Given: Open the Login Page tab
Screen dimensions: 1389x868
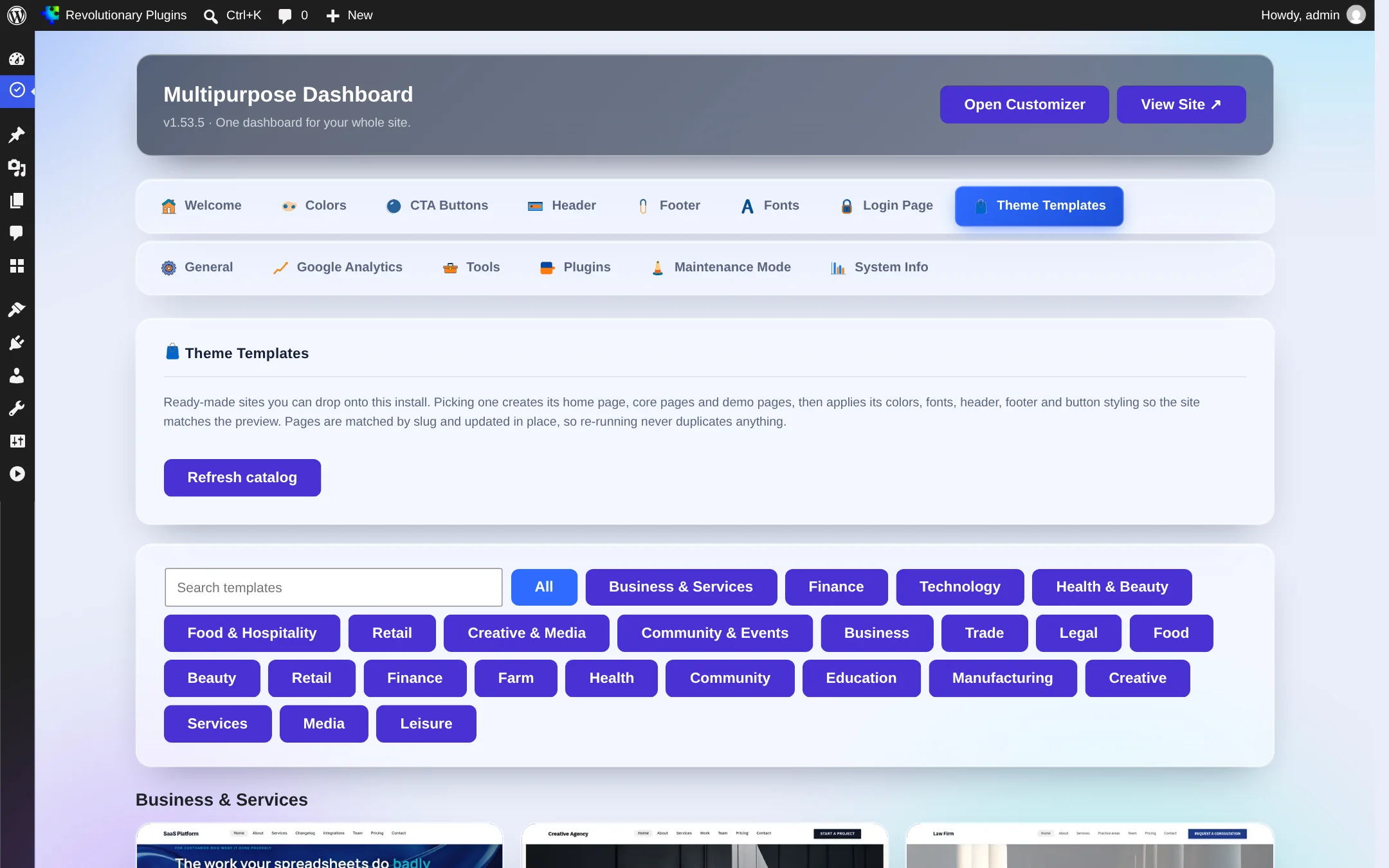Looking at the screenshot, I should [887, 206].
